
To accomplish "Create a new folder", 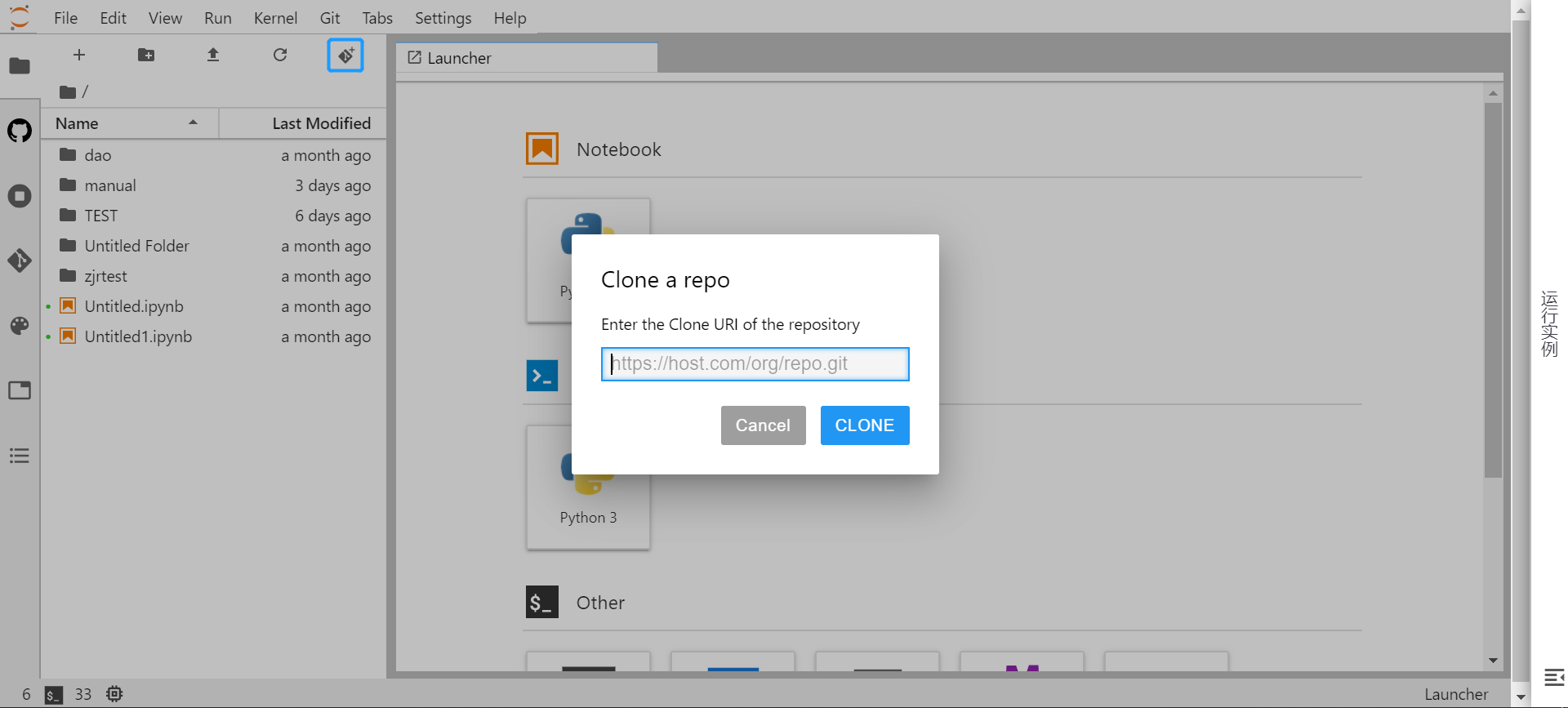I will pyautogui.click(x=146, y=55).
